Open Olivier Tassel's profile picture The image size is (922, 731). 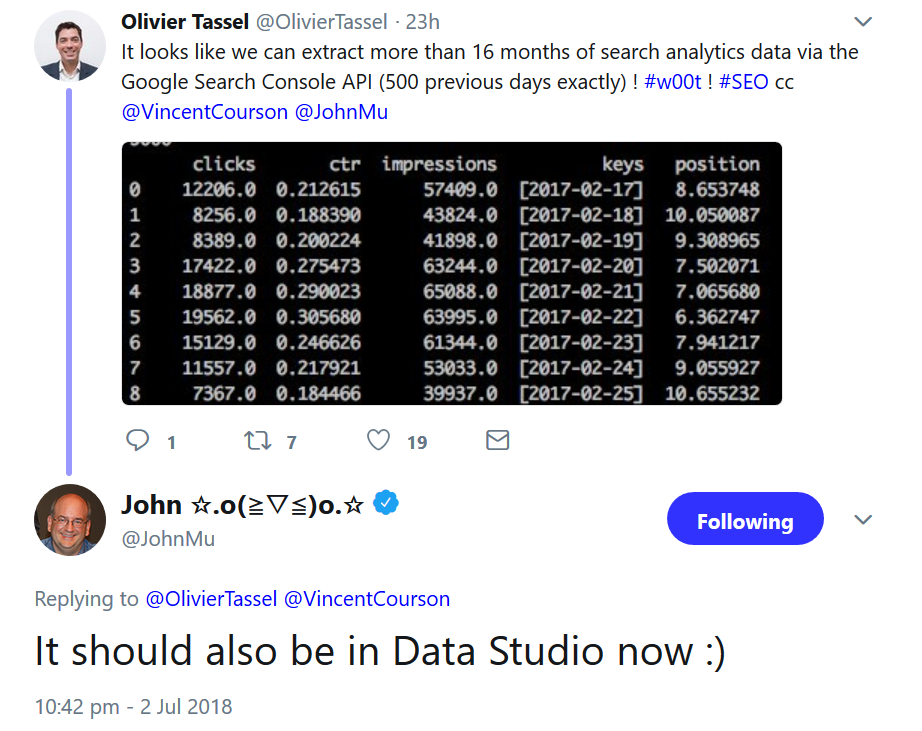pos(69,44)
